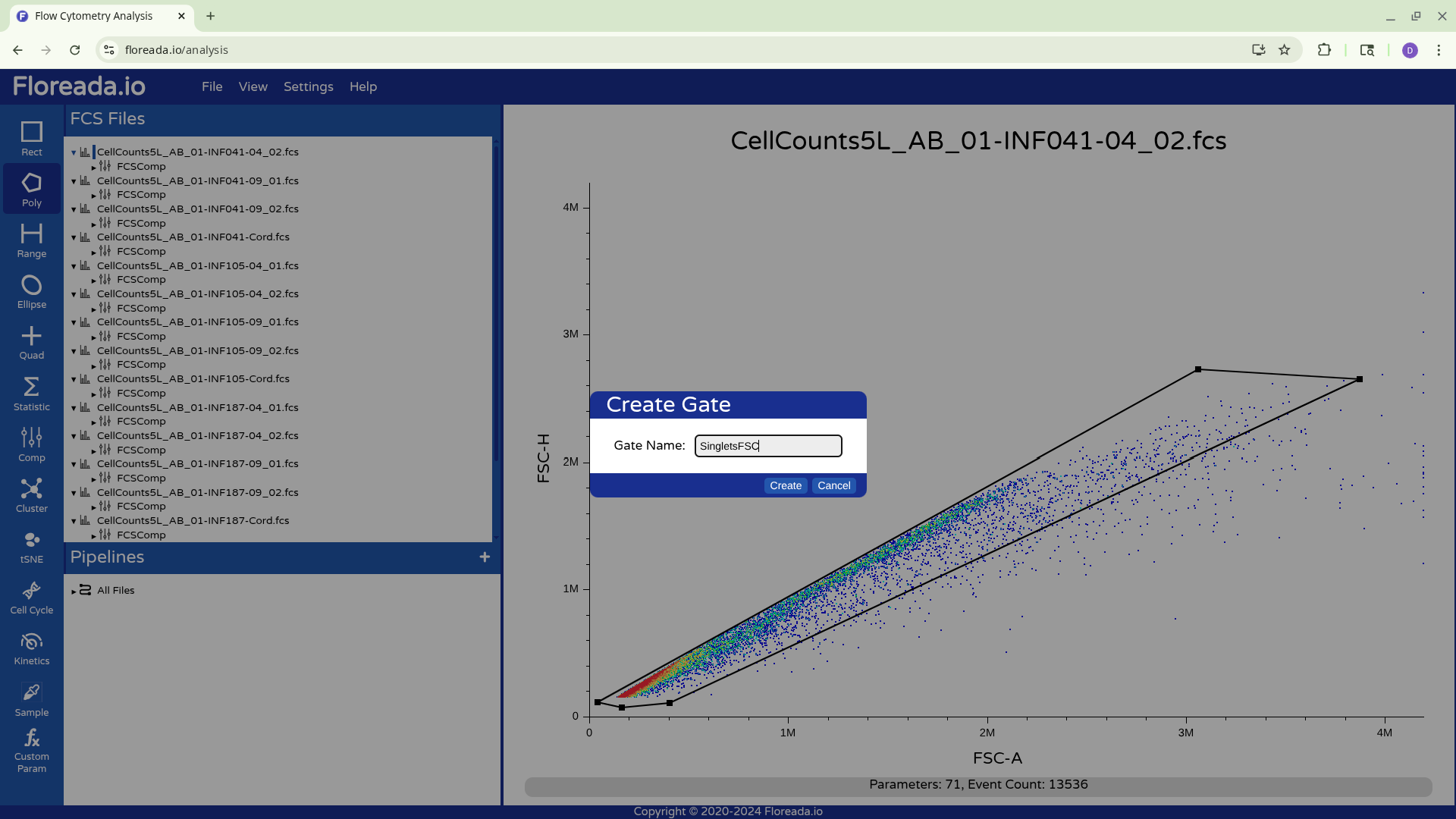Activate the Quad gate tool
The height and width of the screenshot is (819, 1456).
pyautogui.click(x=31, y=343)
